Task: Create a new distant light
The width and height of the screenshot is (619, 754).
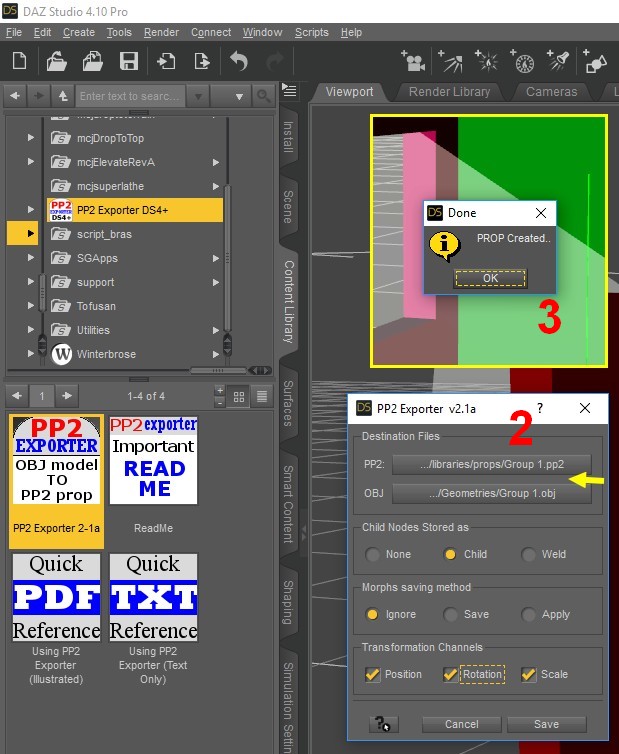Action: (451, 62)
